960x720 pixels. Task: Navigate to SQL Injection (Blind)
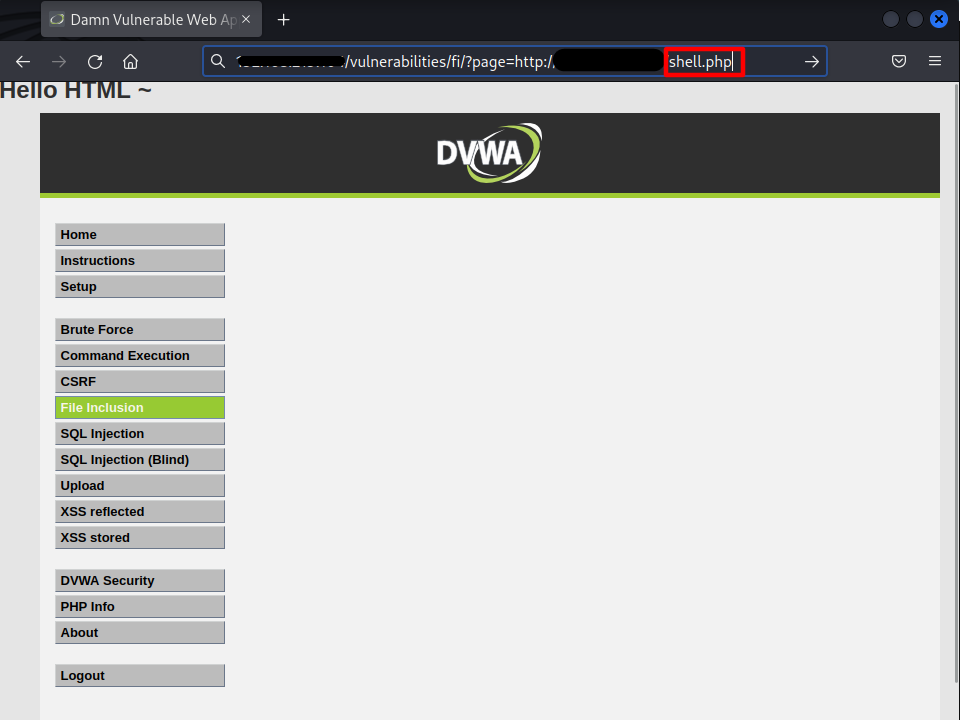coord(139,460)
